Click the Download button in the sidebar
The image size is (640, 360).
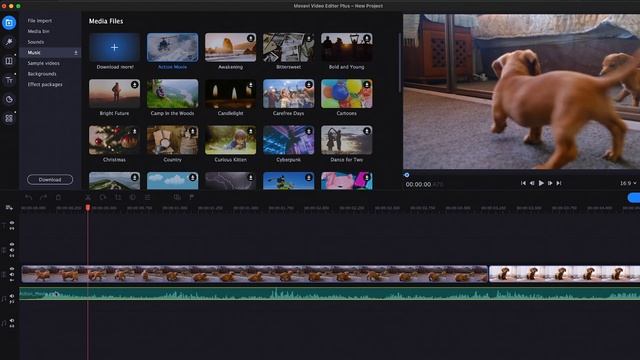pyautogui.click(x=50, y=180)
